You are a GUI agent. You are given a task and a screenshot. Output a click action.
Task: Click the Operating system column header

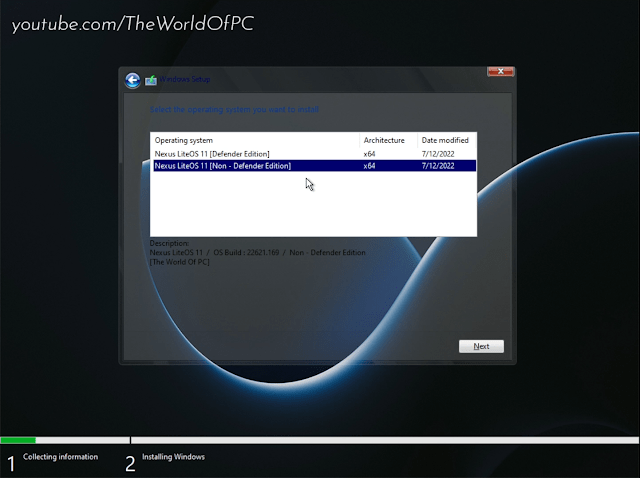(x=256, y=140)
